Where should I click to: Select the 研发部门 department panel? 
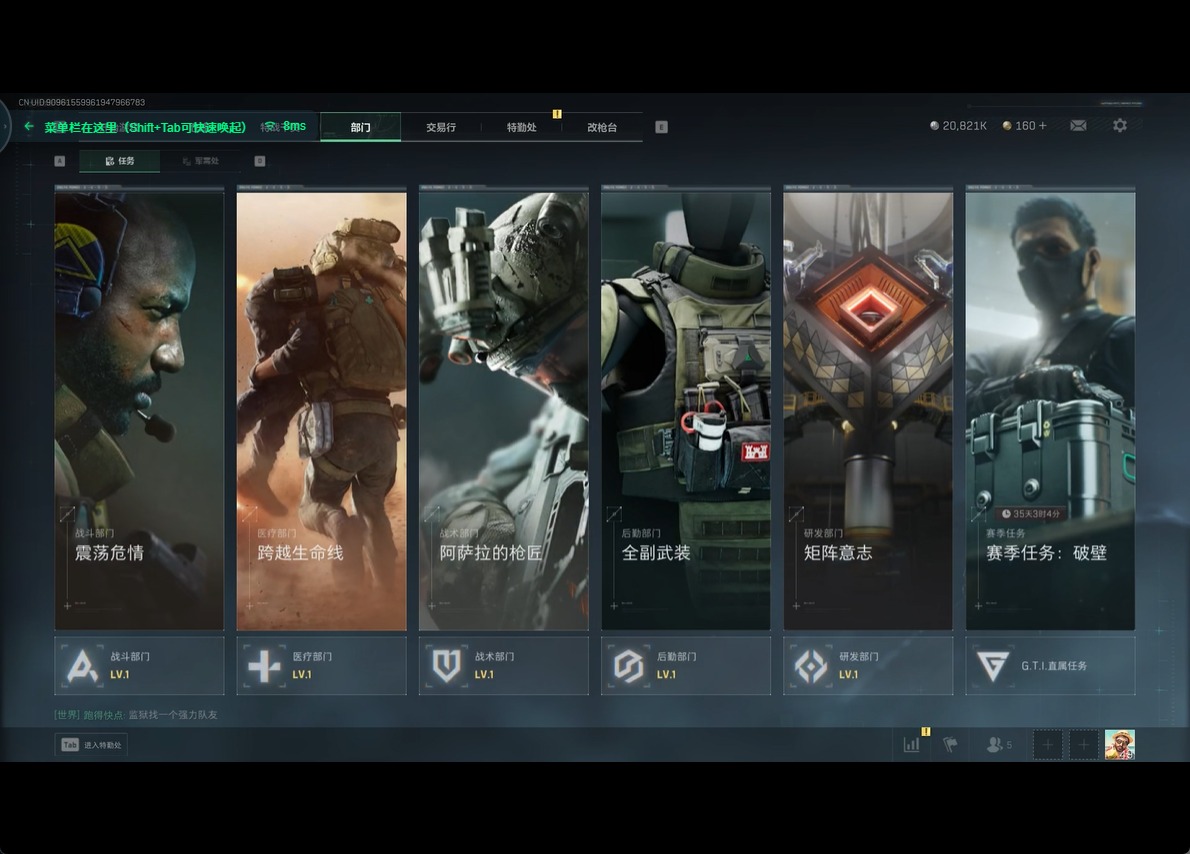point(868,666)
